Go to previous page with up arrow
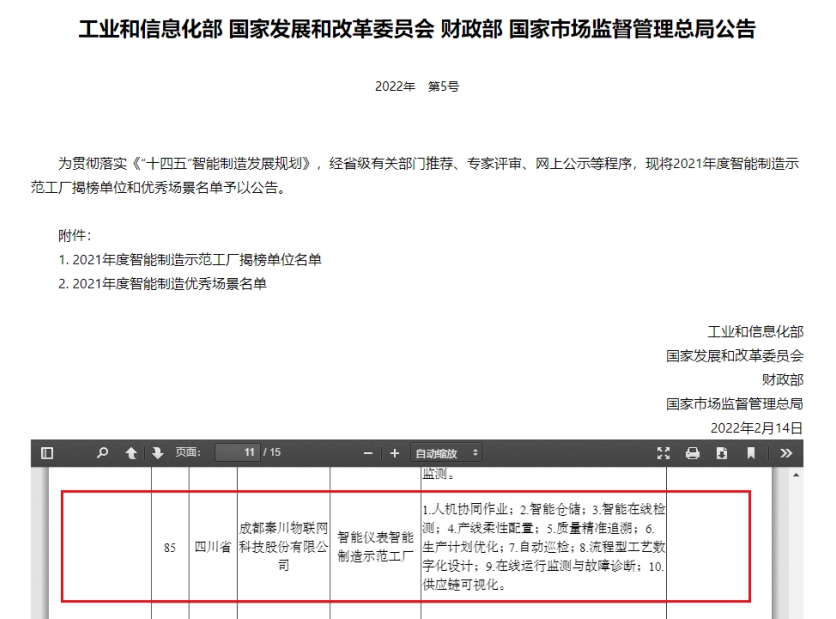This screenshot has width=836, height=619. coord(131,453)
